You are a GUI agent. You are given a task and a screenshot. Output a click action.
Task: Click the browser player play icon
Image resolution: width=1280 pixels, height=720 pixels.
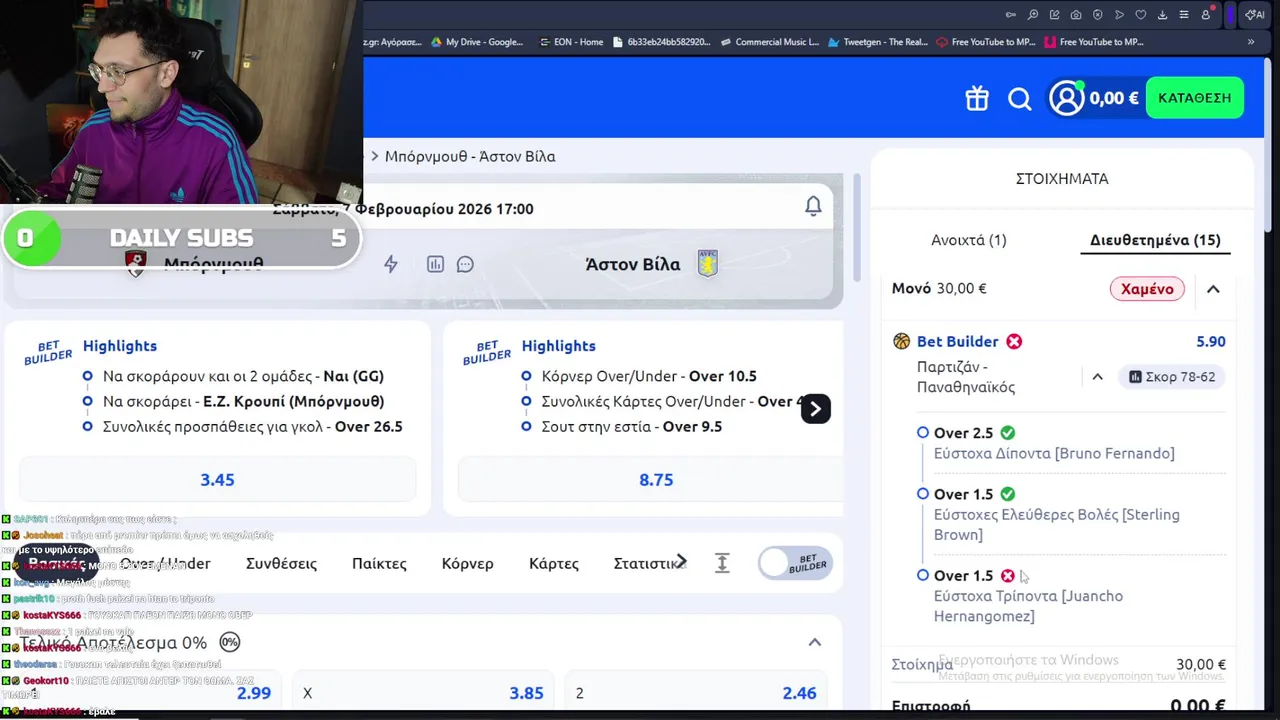click(x=1119, y=15)
